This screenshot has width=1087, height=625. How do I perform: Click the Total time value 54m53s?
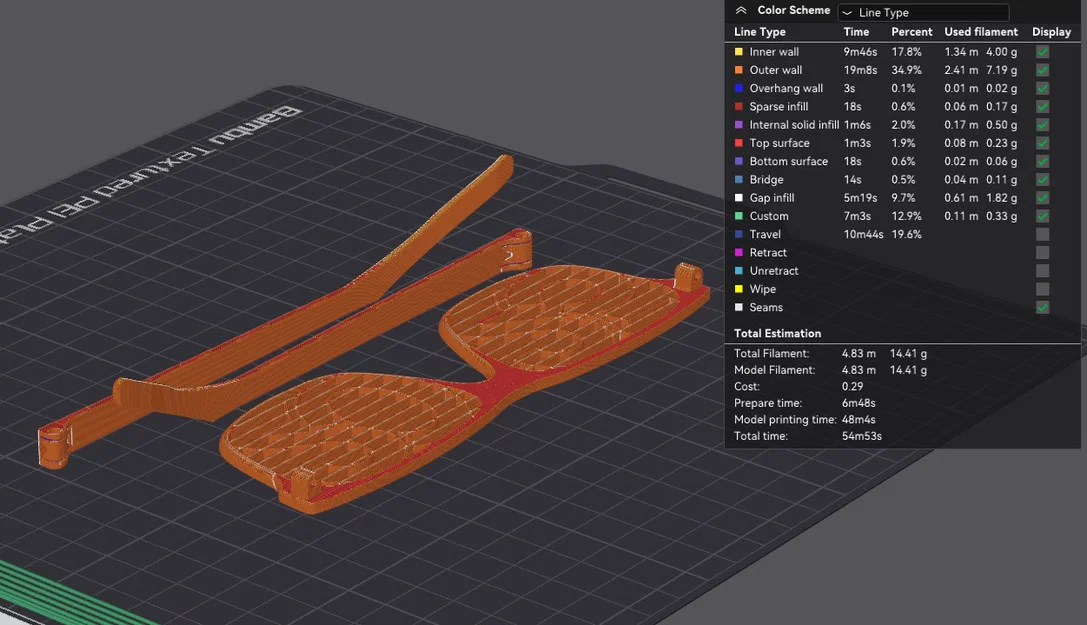[x=862, y=436]
